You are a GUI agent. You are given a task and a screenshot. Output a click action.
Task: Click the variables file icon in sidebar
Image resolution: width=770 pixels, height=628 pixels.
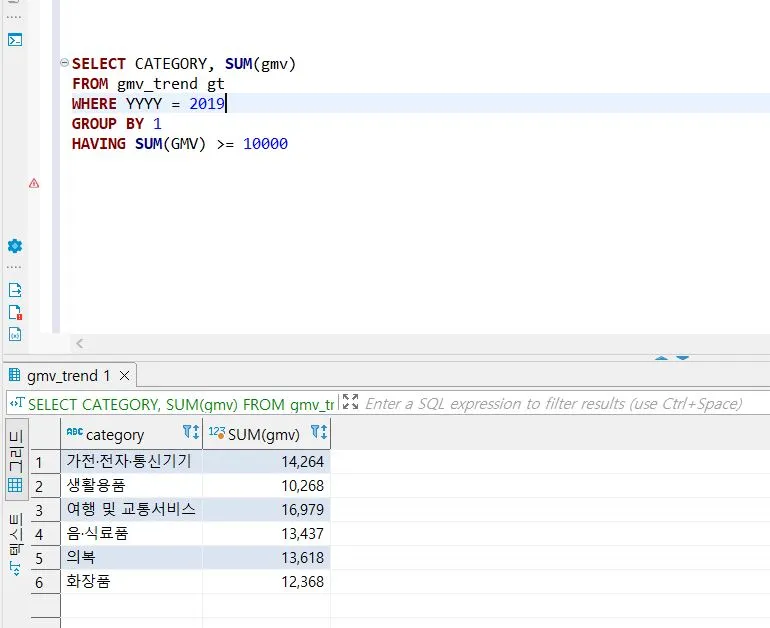15,334
